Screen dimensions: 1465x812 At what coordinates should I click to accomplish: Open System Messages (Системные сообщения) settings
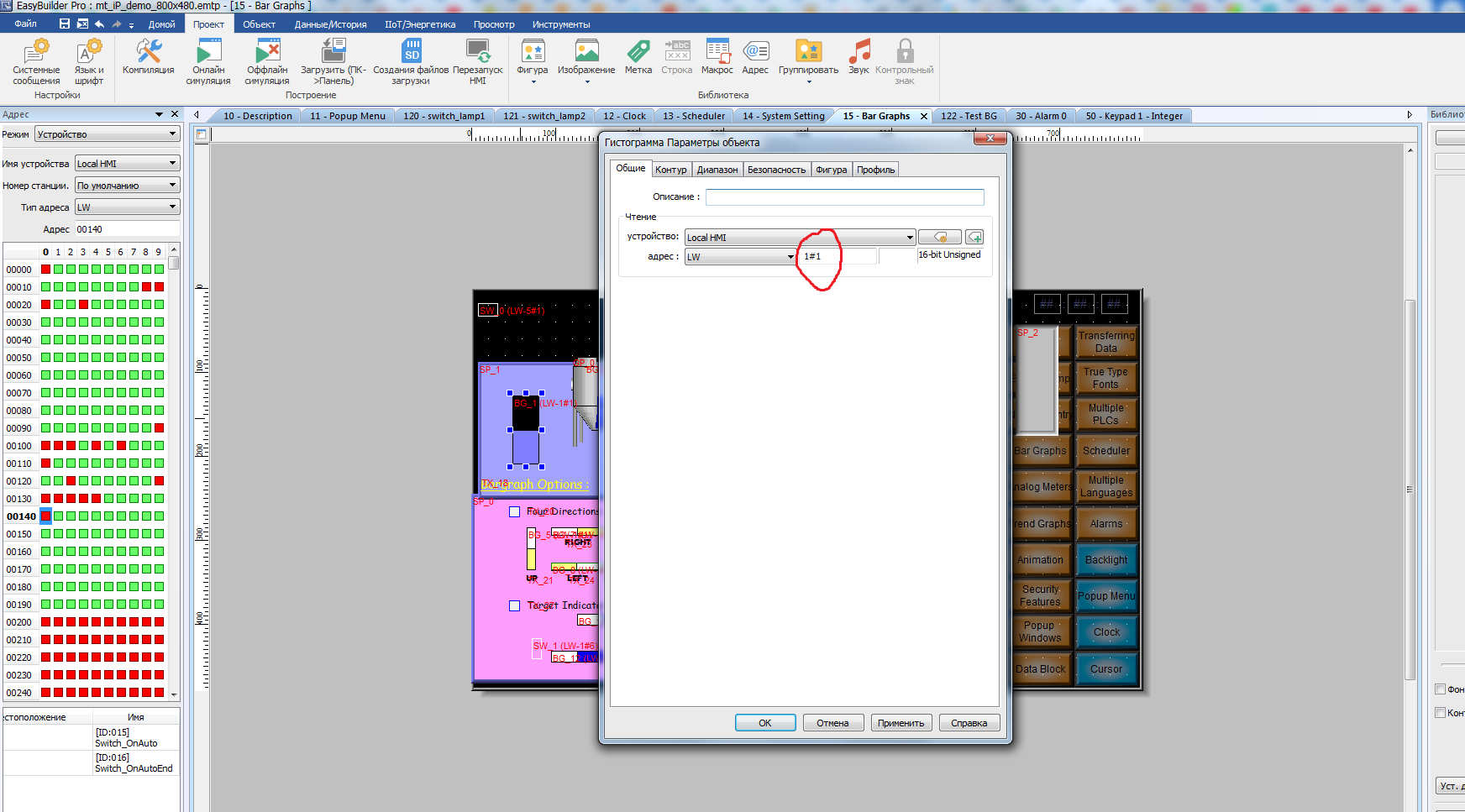(x=36, y=61)
